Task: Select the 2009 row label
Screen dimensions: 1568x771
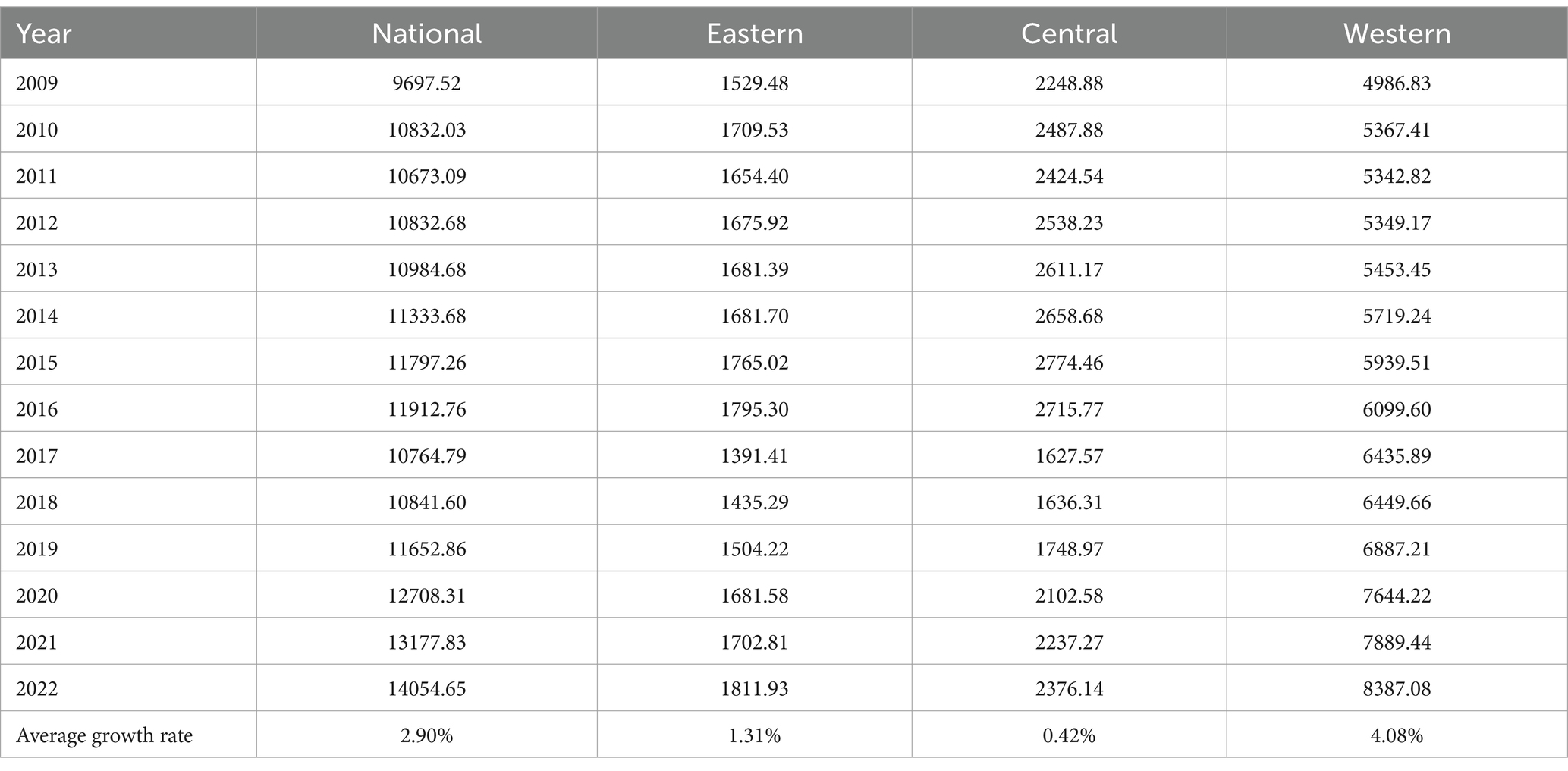Action: point(37,83)
